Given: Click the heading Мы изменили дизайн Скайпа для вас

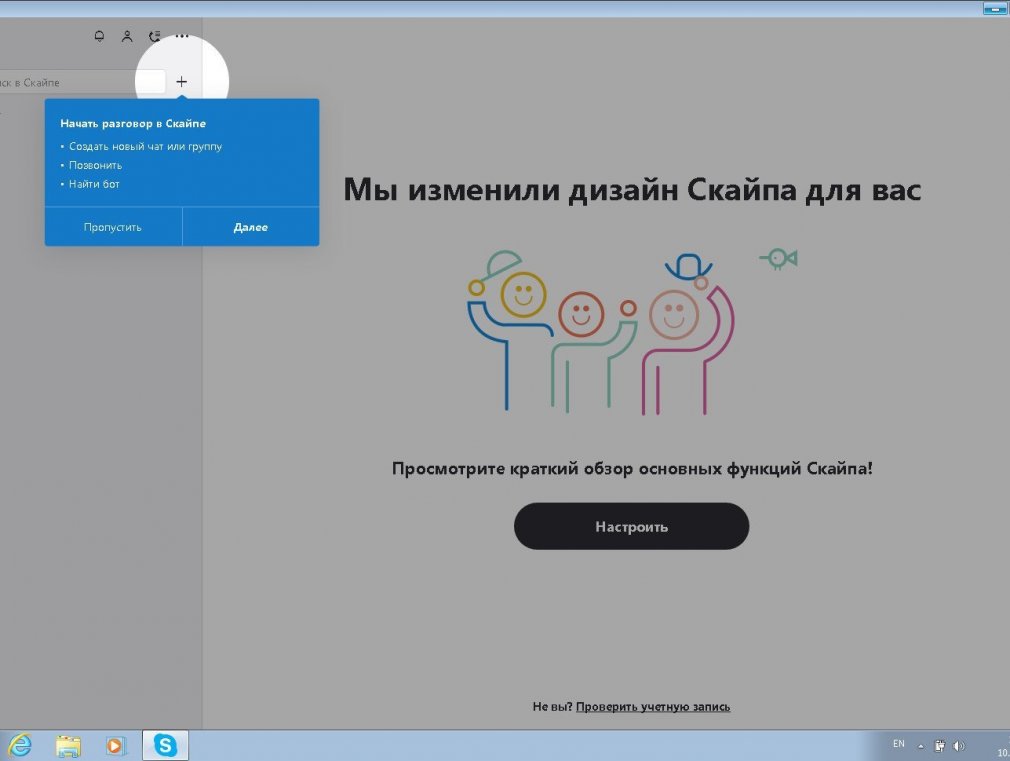Looking at the screenshot, I should [632, 189].
